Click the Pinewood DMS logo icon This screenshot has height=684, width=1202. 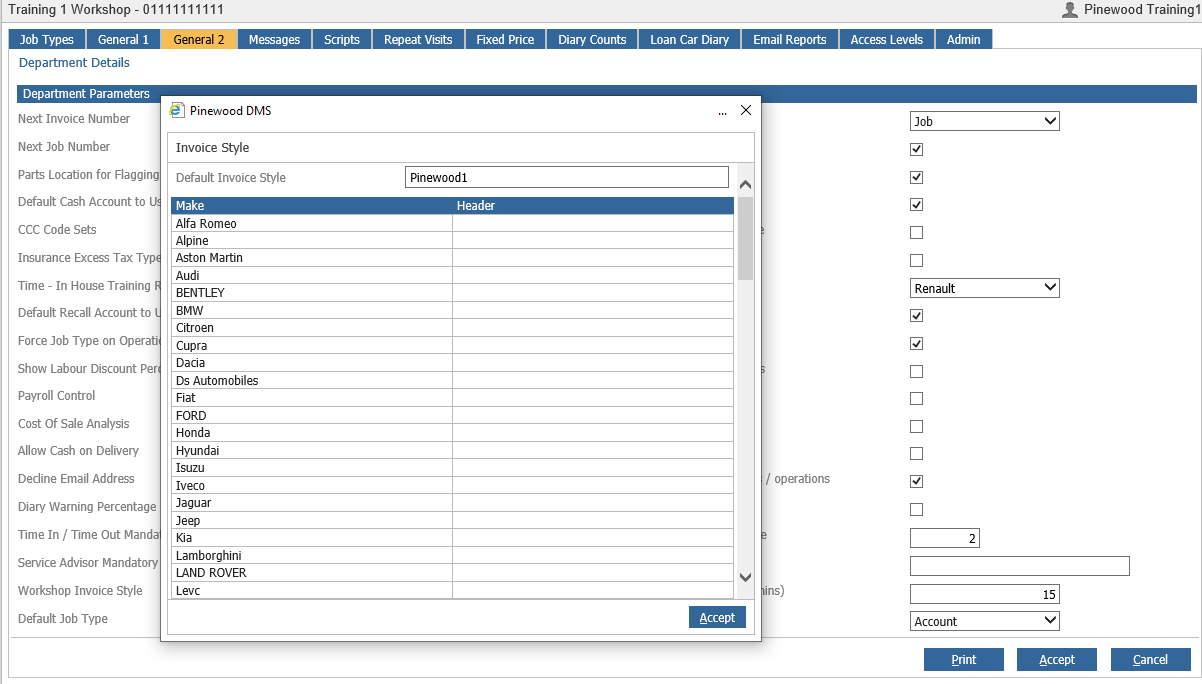click(178, 110)
